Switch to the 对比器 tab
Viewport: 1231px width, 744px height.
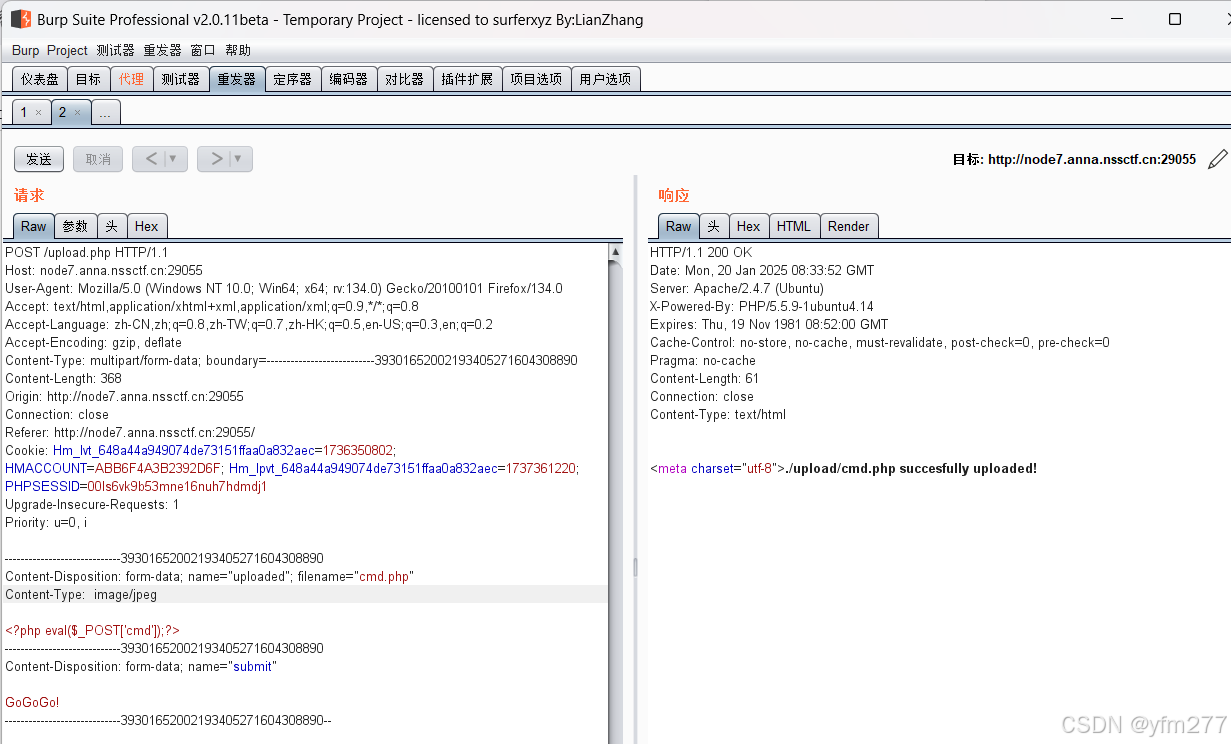(405, 79)
